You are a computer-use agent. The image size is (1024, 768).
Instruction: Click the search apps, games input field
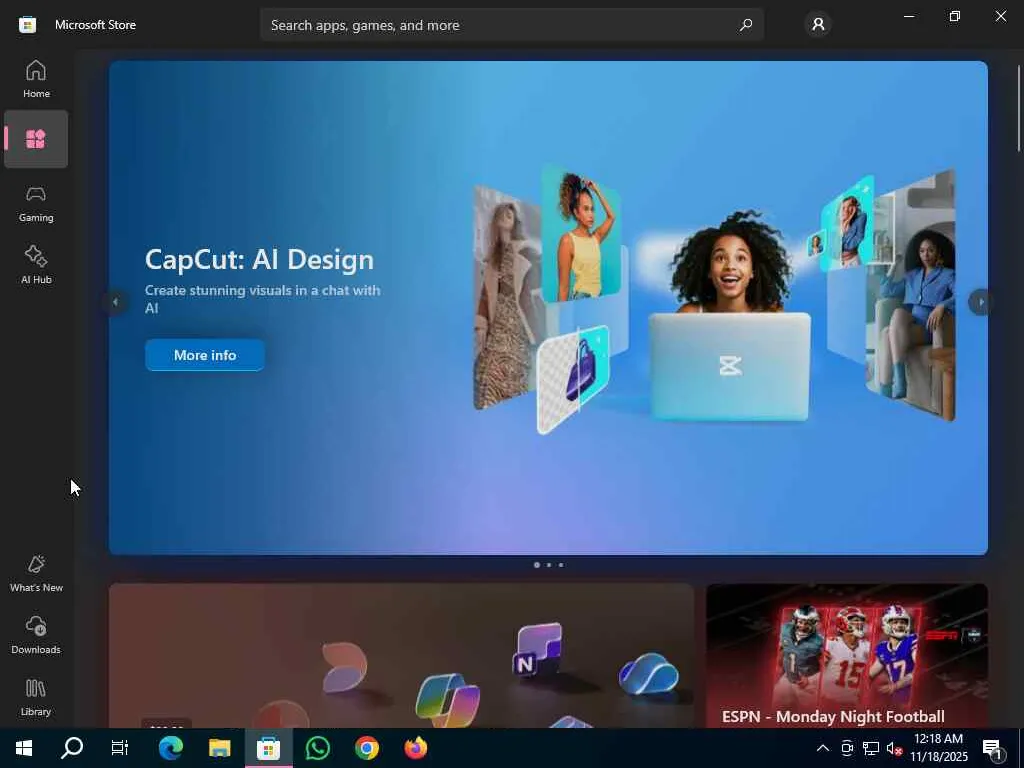click(512, 25)
